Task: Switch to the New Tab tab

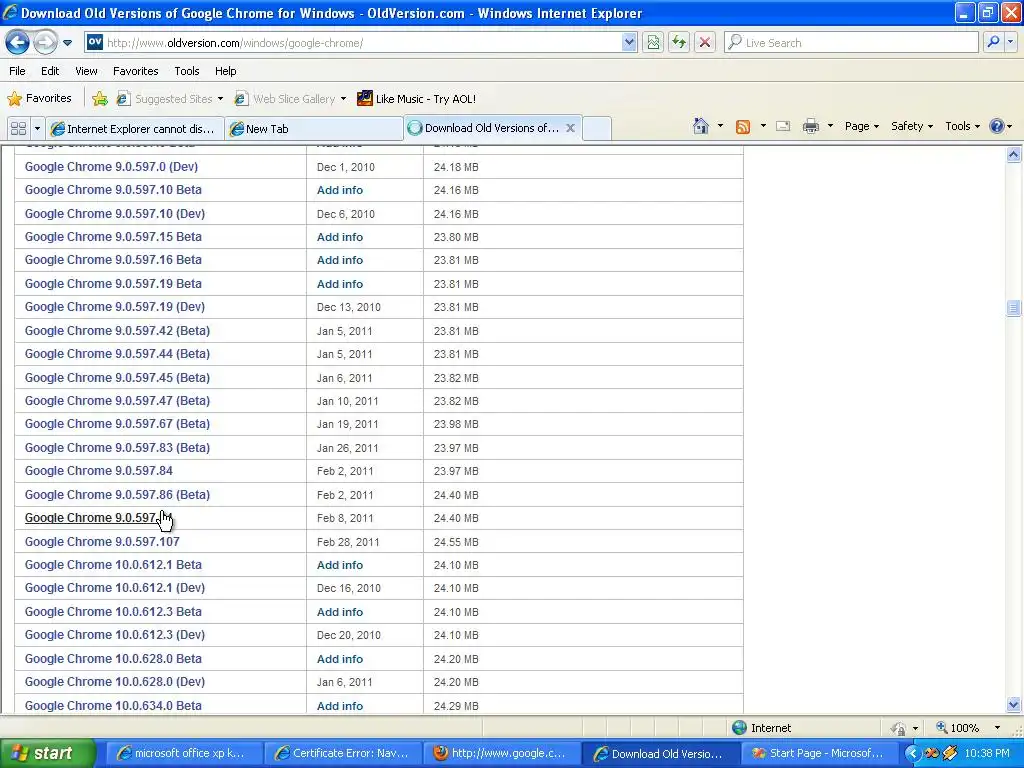Action: coord(313,129)
